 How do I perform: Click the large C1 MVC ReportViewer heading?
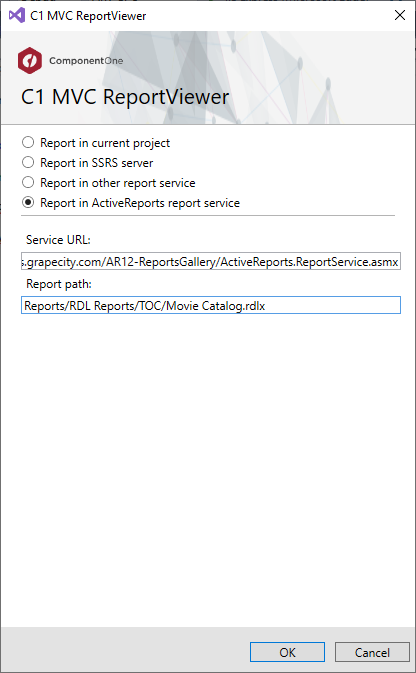point(125,97)
